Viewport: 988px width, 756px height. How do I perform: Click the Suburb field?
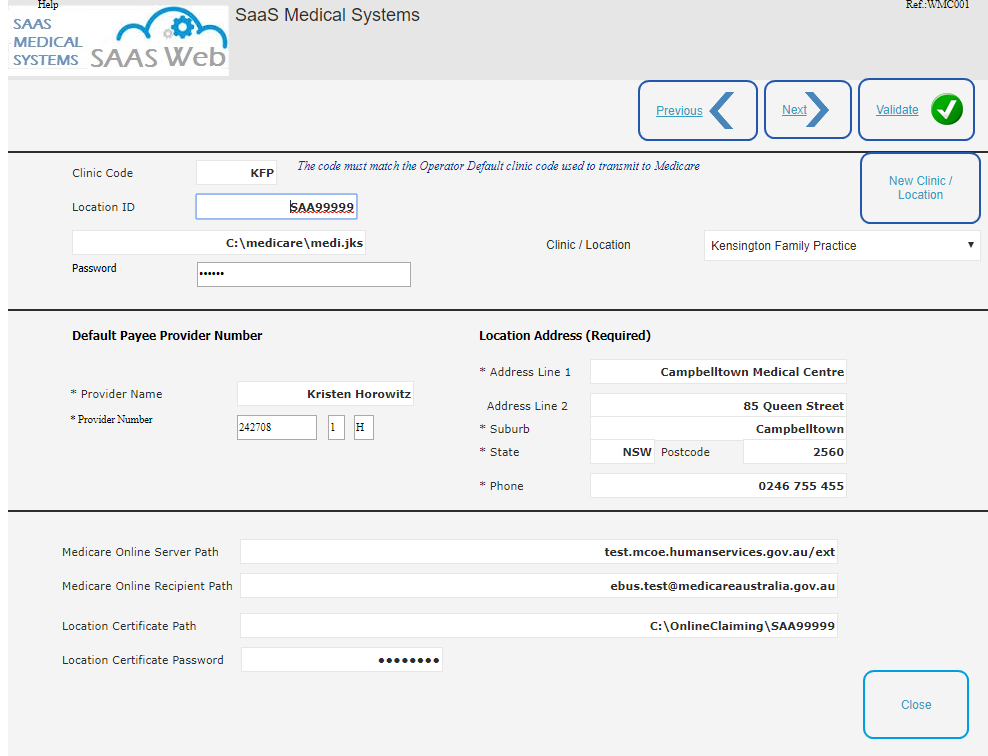pos(718,428)
